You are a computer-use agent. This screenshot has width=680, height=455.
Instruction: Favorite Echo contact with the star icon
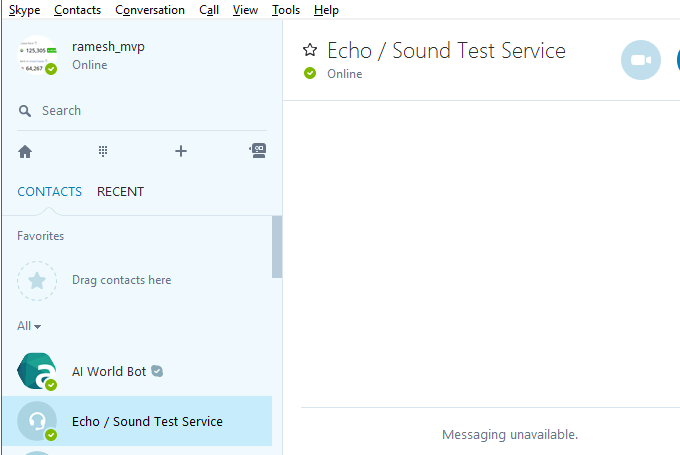(310, 50)
